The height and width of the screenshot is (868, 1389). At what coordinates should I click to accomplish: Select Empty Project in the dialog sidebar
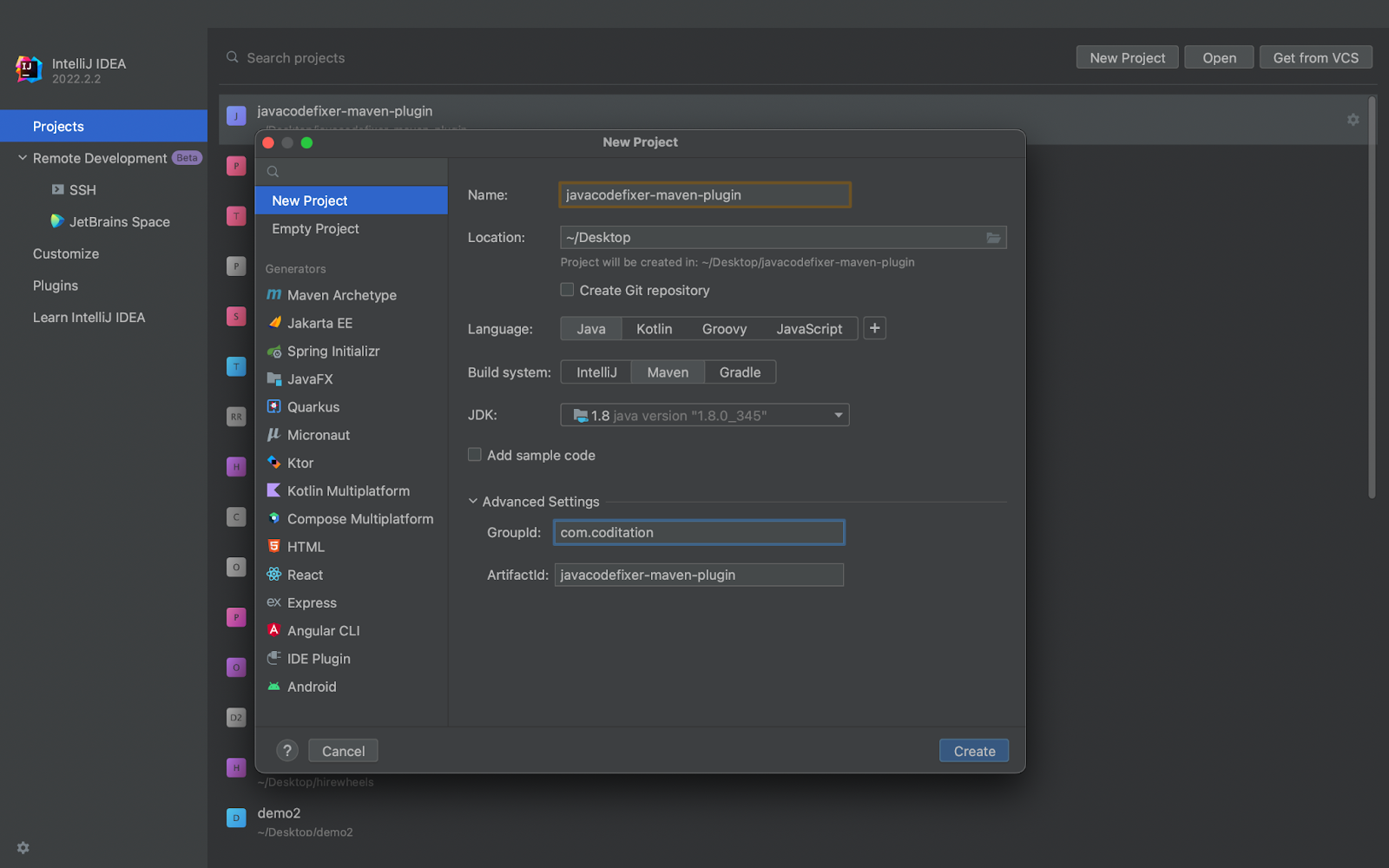click(x=352, y=228)
